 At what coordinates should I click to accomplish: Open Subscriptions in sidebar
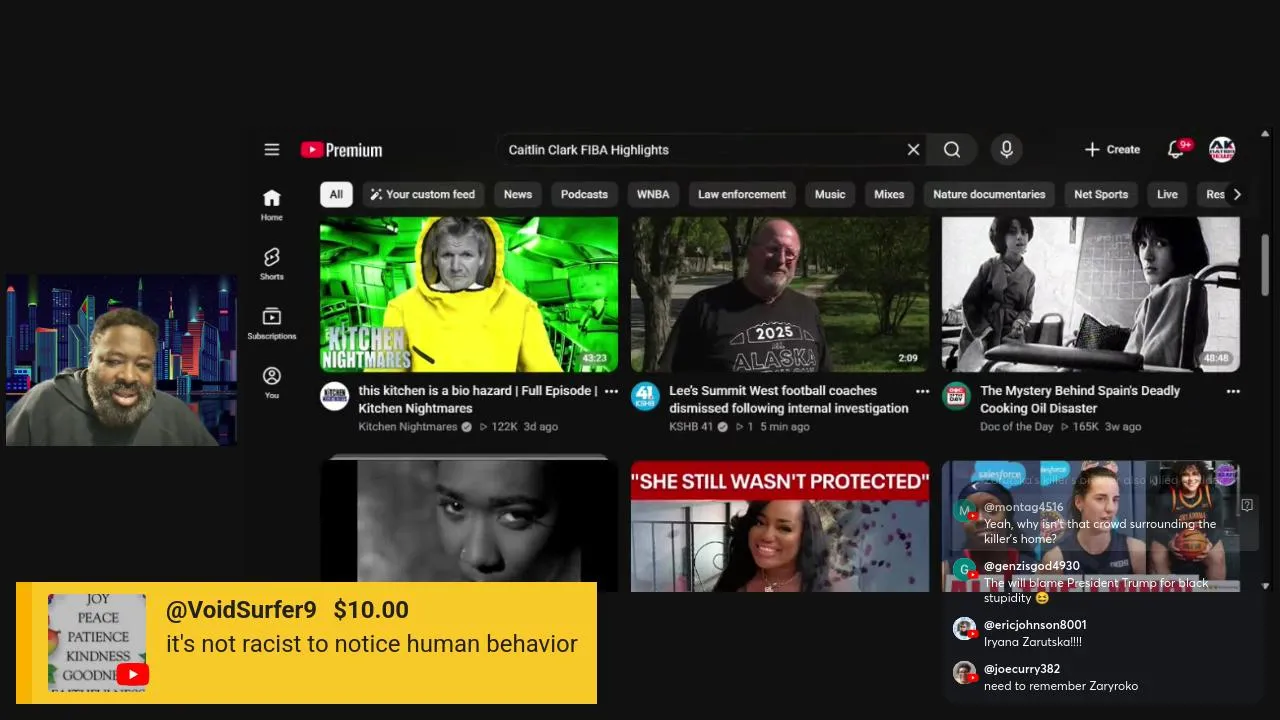[272, 323]
